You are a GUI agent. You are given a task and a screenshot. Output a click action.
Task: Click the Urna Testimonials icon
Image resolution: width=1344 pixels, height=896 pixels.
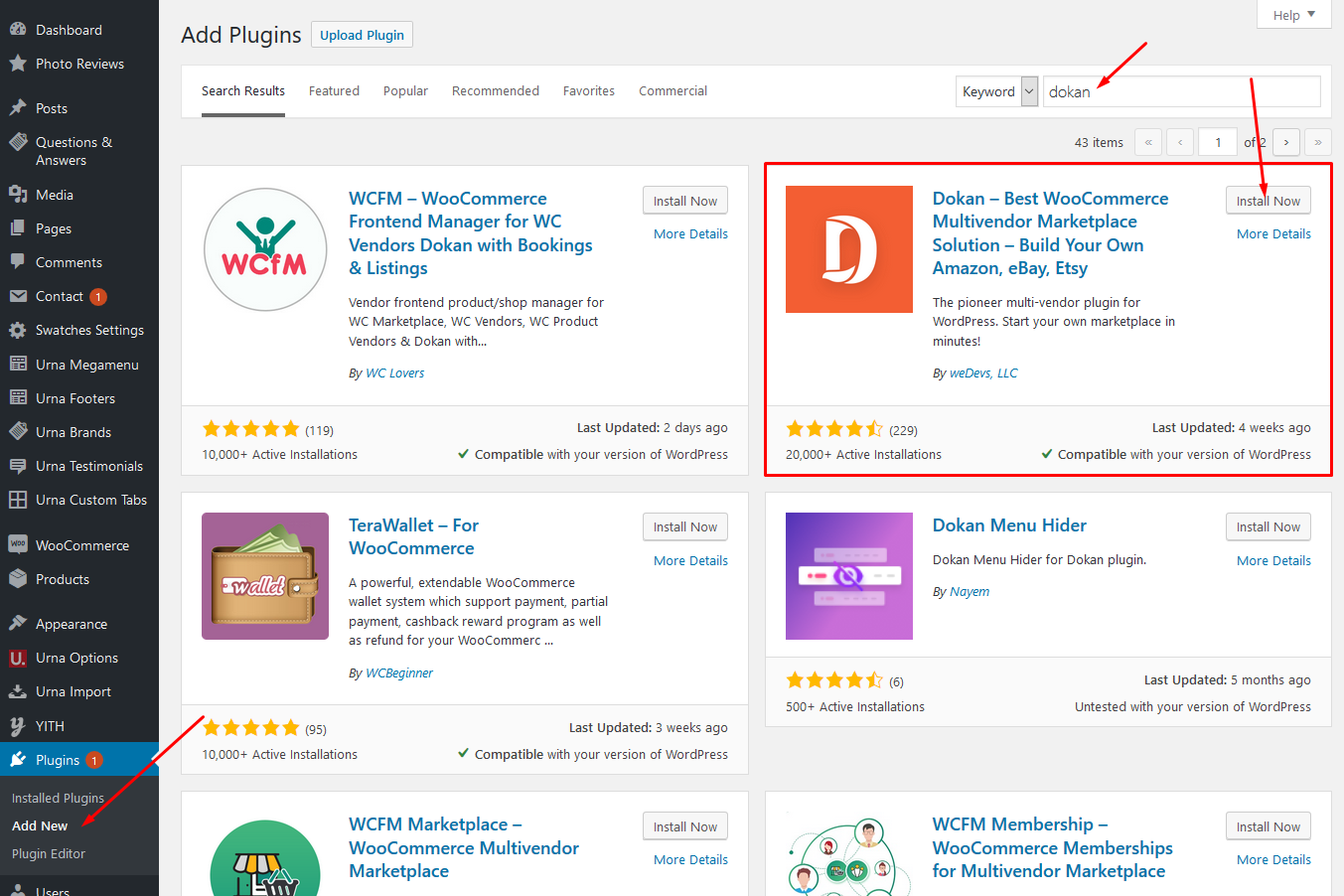[x=18, y=466]
